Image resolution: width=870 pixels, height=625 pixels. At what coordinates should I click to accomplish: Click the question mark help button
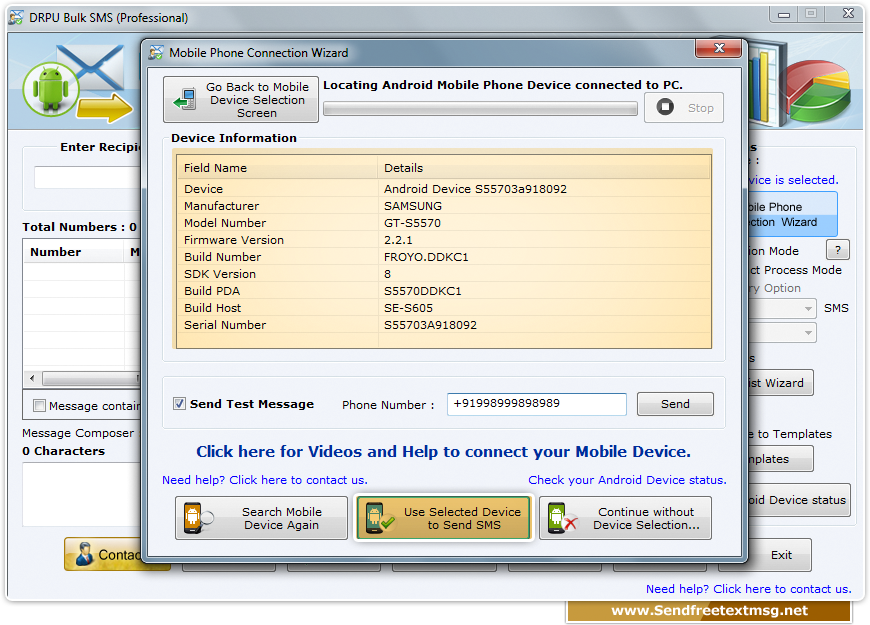[x=838, y=250]
